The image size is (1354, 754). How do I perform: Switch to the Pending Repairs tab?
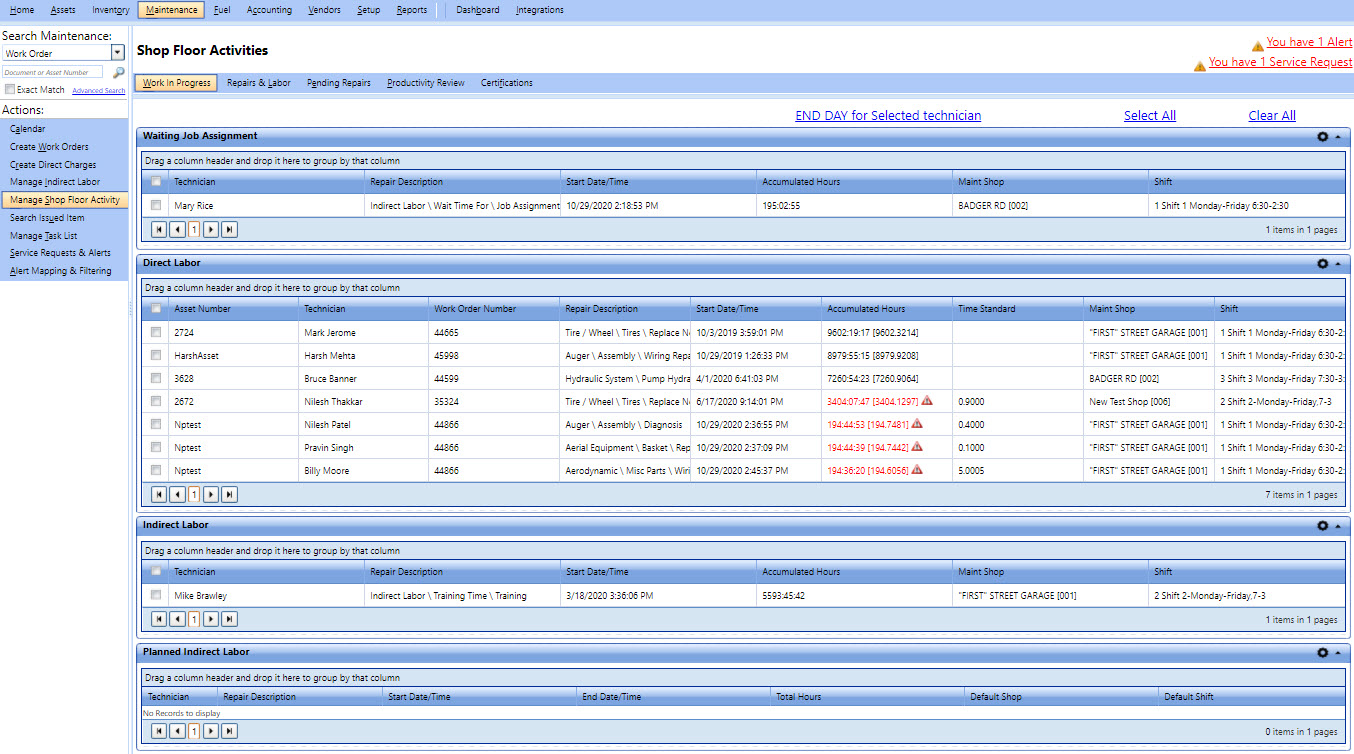click(338, 83)
